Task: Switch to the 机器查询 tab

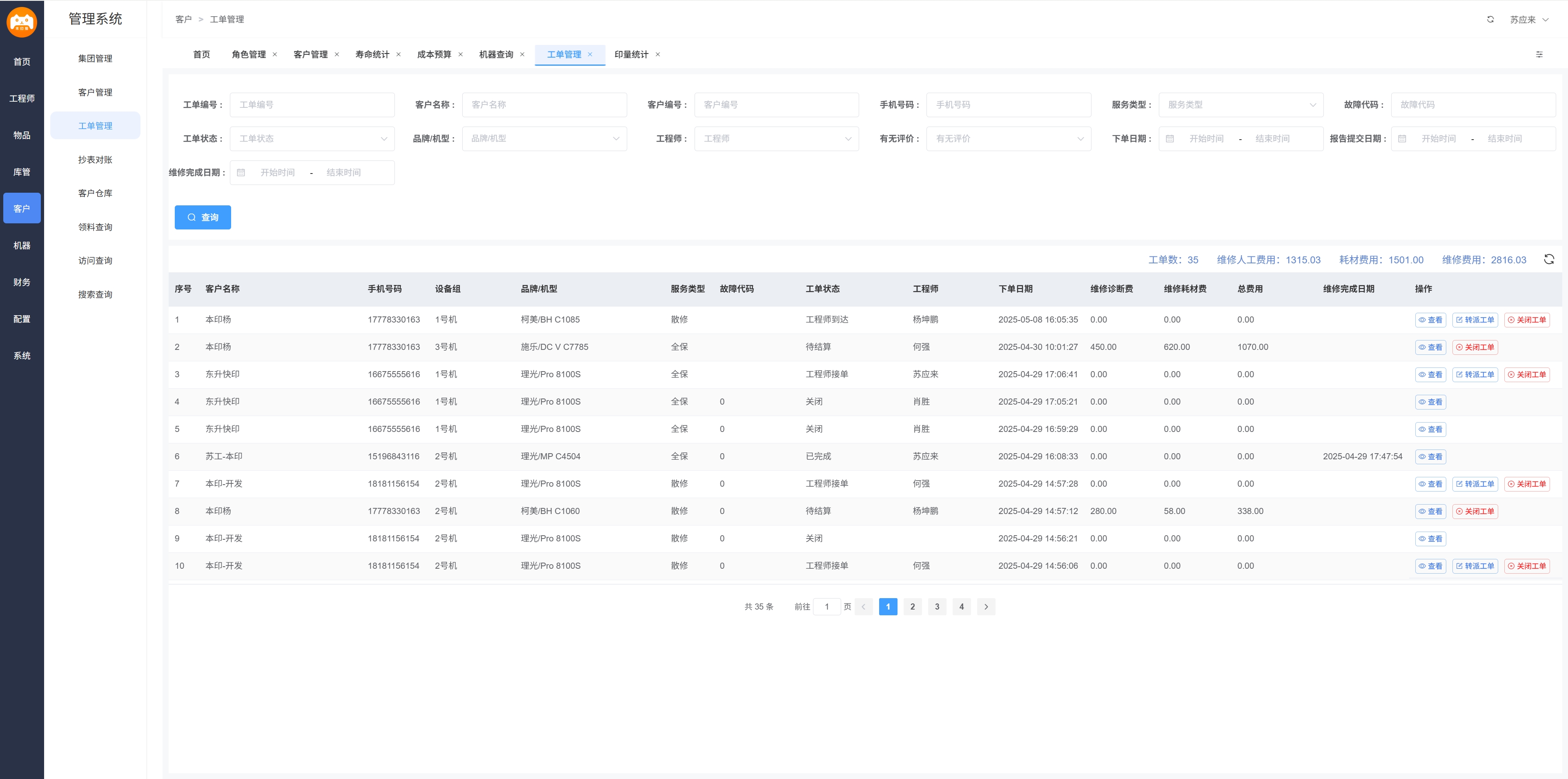Action: coord(496,55)
